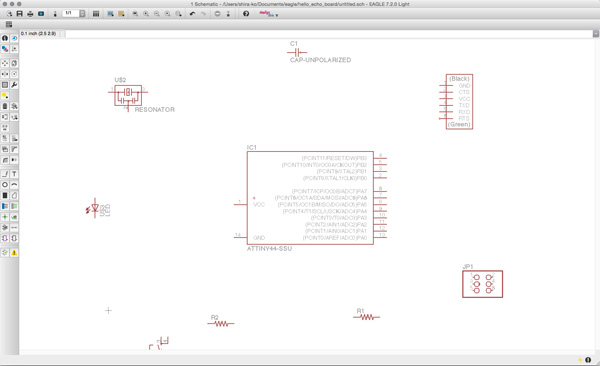The height and width of the screenshot is (366, 600).
Task: Select the Junction tool with the green dot
Action: (x=5, y=217)
